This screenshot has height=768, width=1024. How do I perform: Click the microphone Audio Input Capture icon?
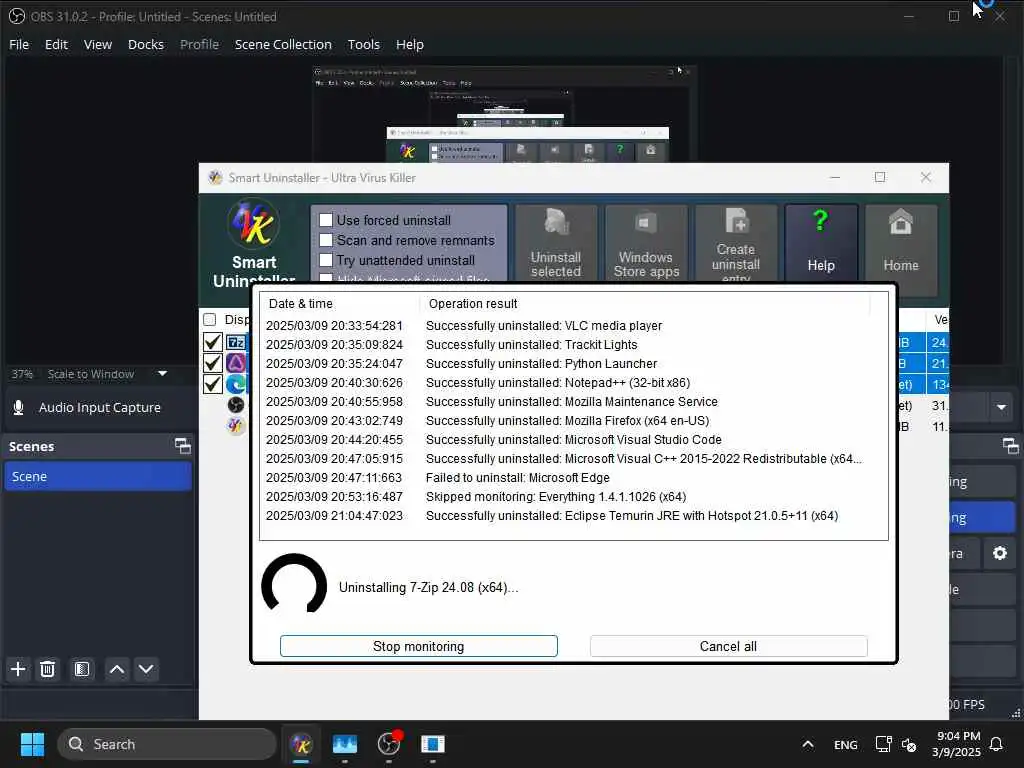(x=18, y=407)
